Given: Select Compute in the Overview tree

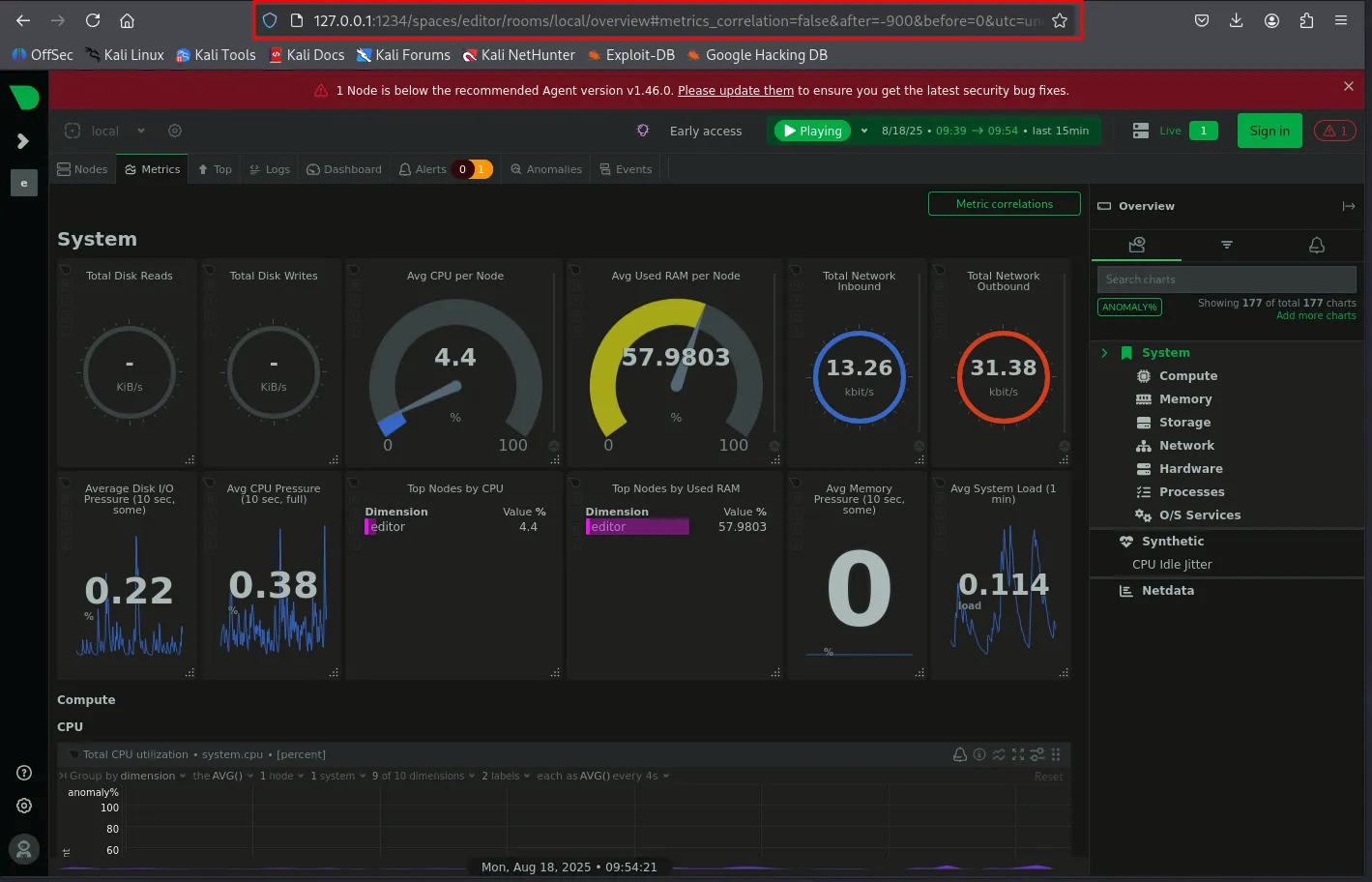Looking at the screenshot, I should 1188,376.
